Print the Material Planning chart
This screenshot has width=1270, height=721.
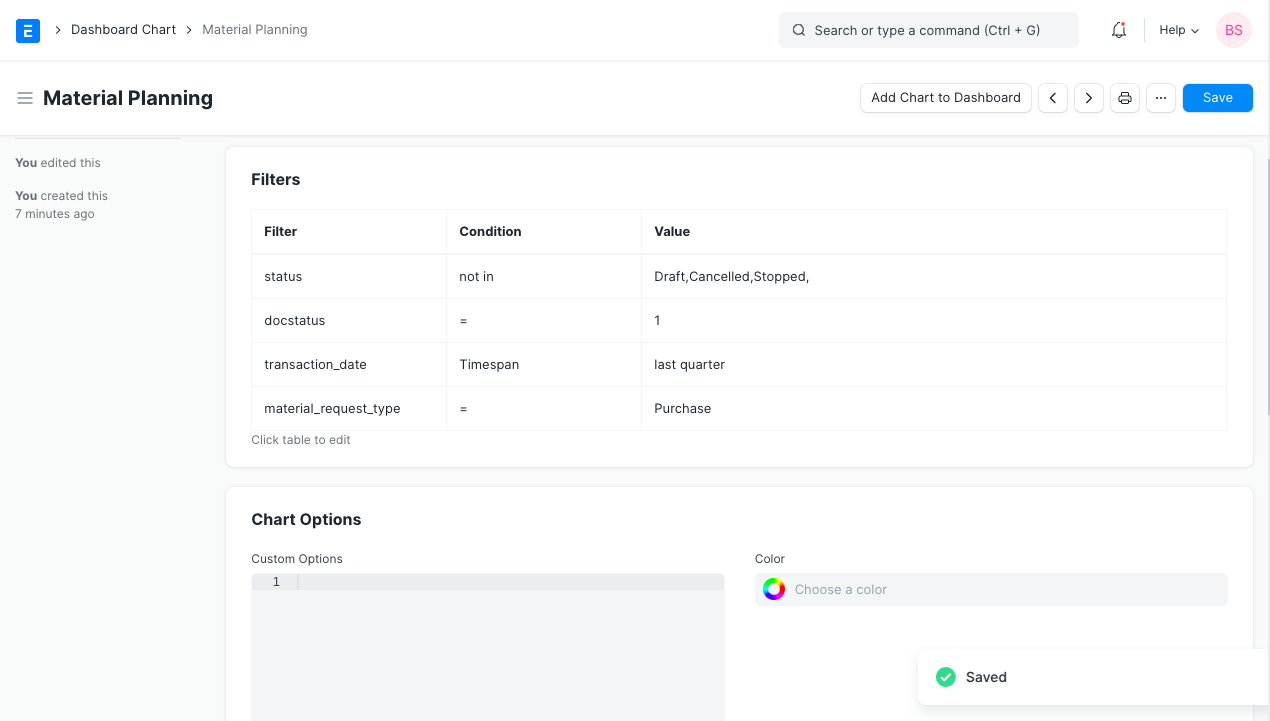click(x=1124, y=97)
